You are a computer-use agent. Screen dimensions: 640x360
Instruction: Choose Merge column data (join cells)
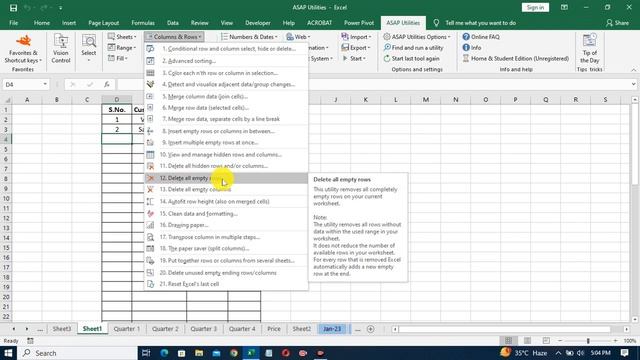tap(226, 97)
